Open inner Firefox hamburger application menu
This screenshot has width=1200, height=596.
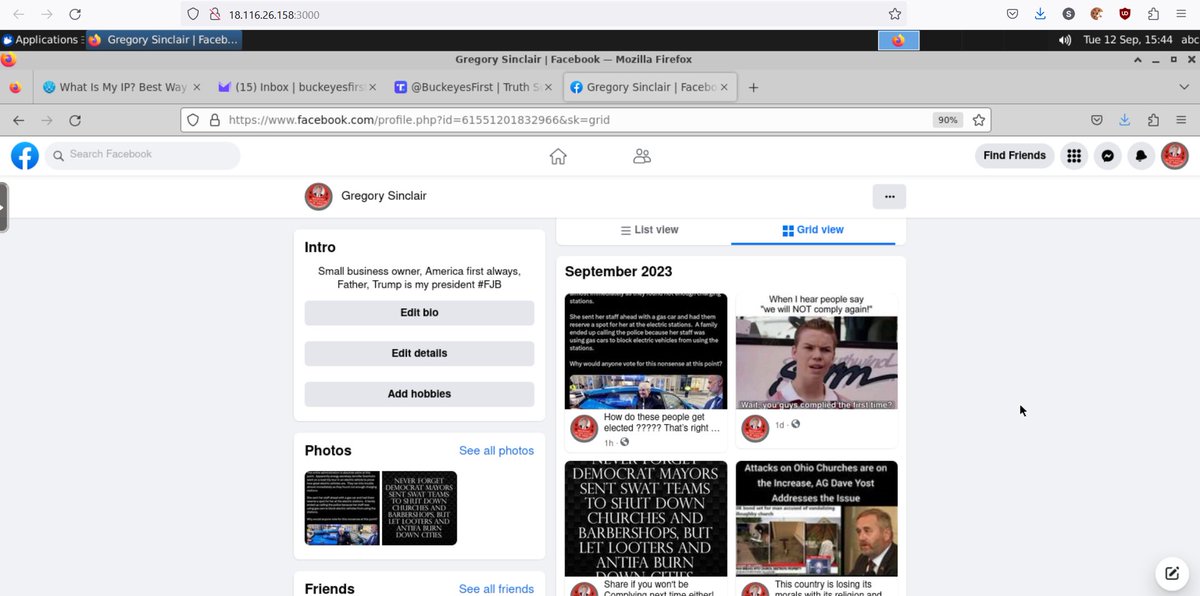tap(1181, 120)
